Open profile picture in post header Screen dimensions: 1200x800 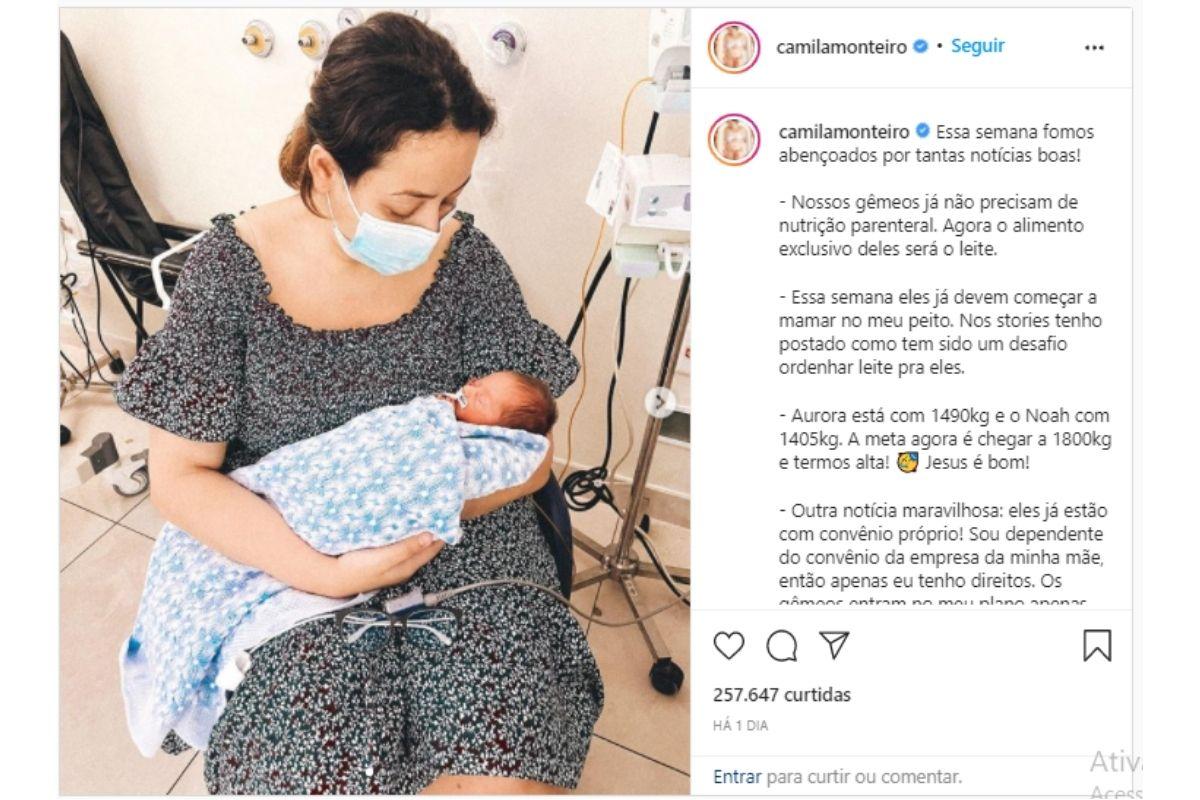click(x=734, y=47)
